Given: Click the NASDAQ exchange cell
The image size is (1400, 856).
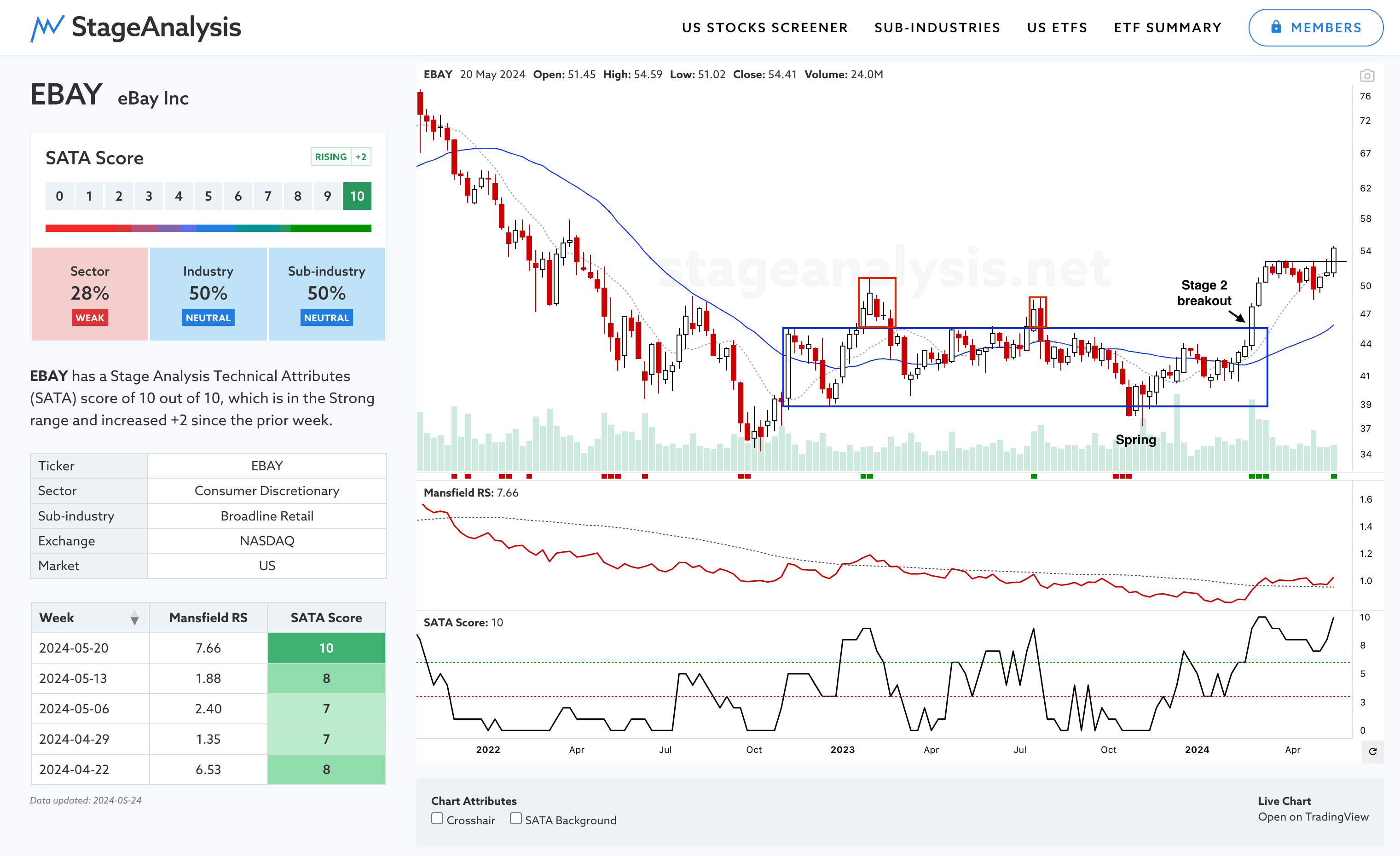Looking at the screenshot, I should click(267, 541).
